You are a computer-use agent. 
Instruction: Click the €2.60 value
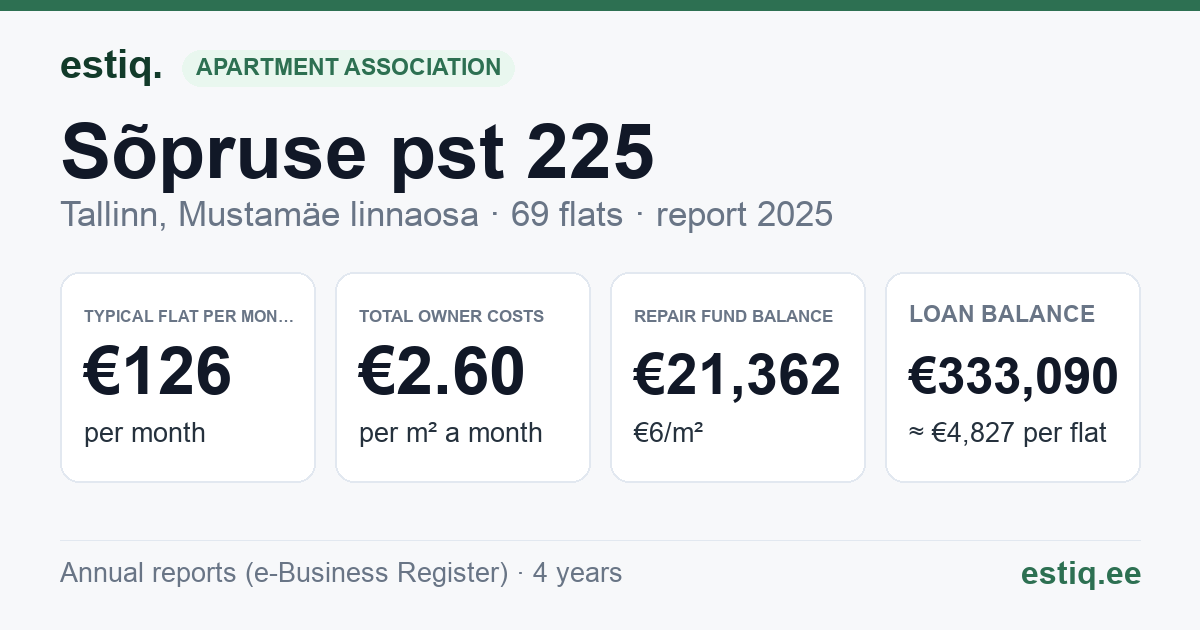(x=442, y=371)
